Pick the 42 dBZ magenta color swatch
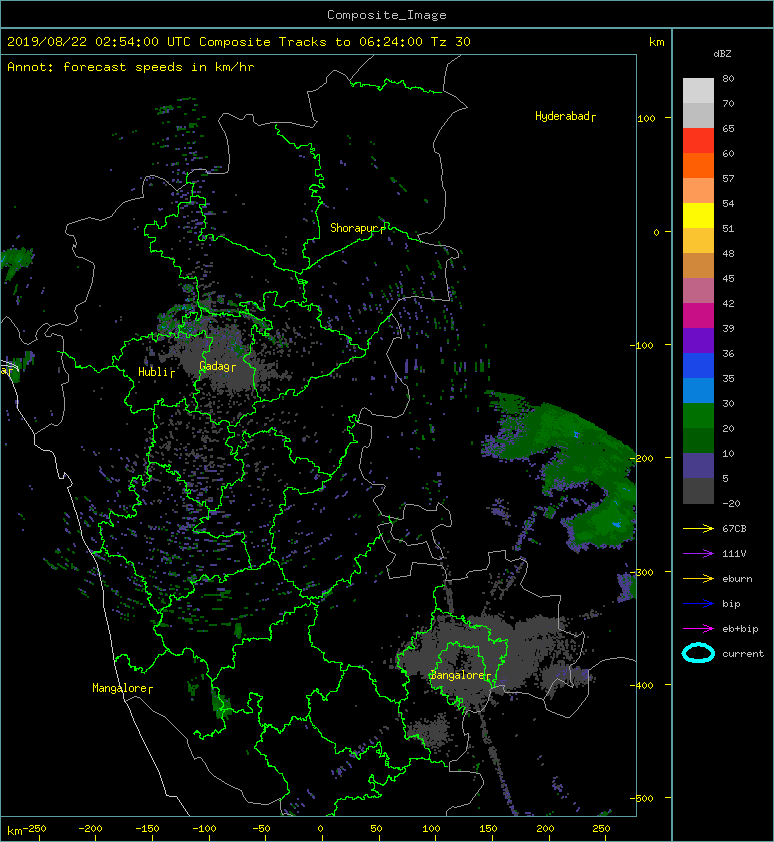Screen dimensions: 774x842 tap(698, 315)
